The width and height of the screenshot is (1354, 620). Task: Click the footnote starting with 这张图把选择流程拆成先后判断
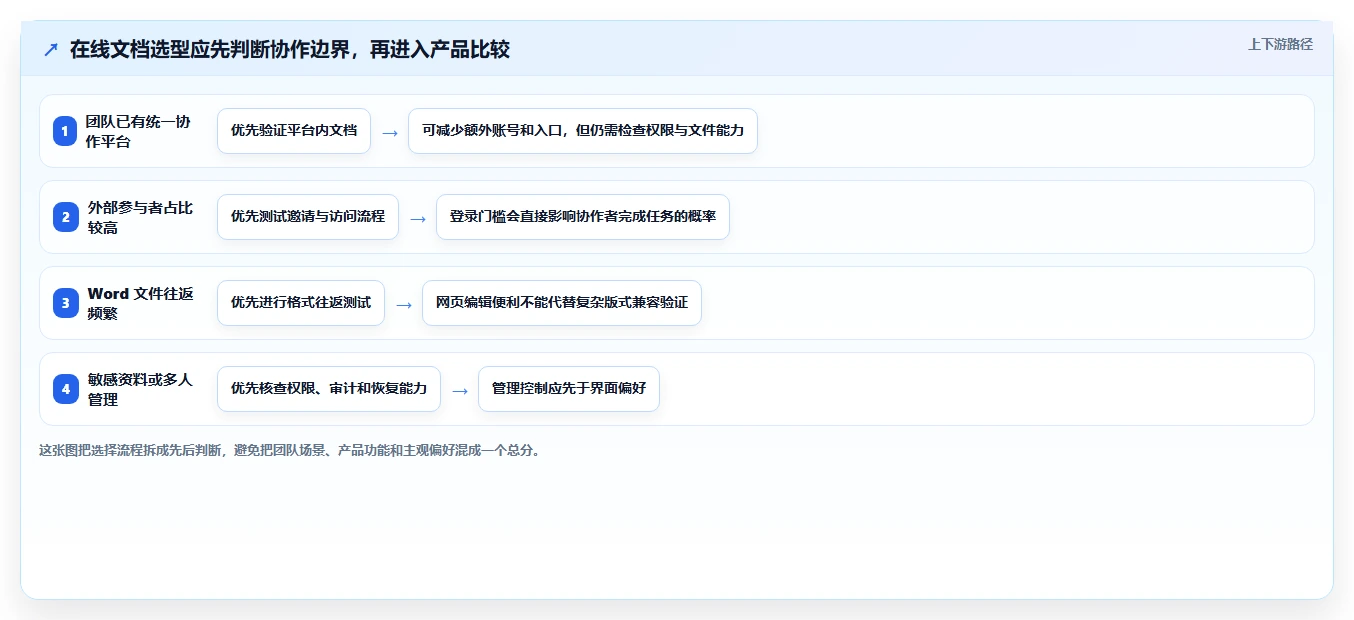click(x=292, y=451)
